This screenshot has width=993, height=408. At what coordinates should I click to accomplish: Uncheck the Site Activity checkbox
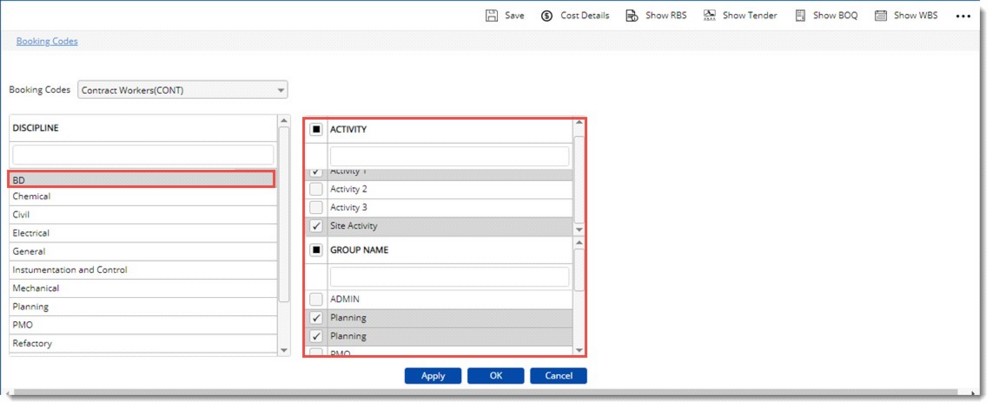click(x=316, y=226)
